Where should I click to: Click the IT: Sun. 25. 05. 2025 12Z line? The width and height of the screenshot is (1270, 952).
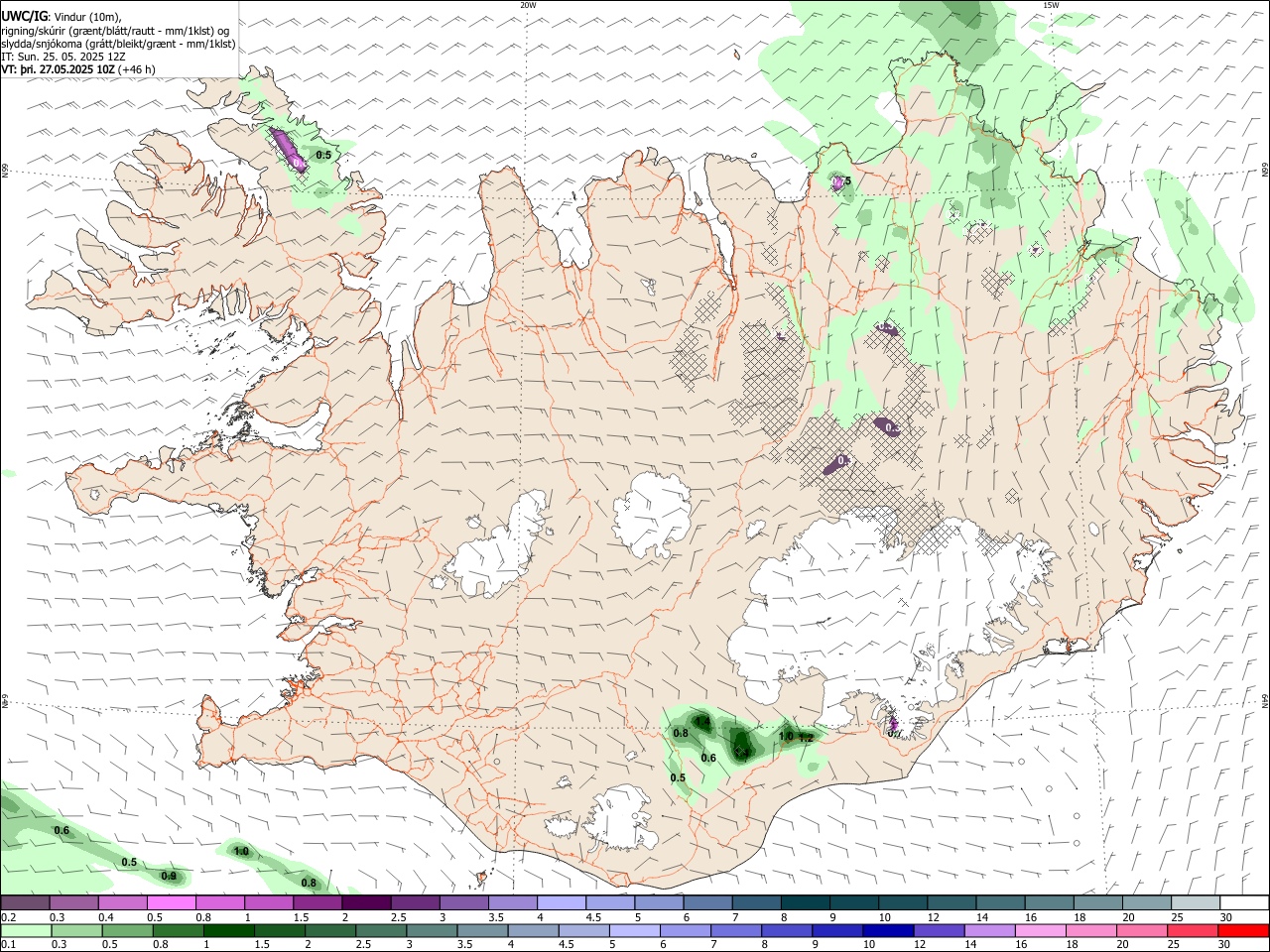pyautogui.click(x=63, y=57)
